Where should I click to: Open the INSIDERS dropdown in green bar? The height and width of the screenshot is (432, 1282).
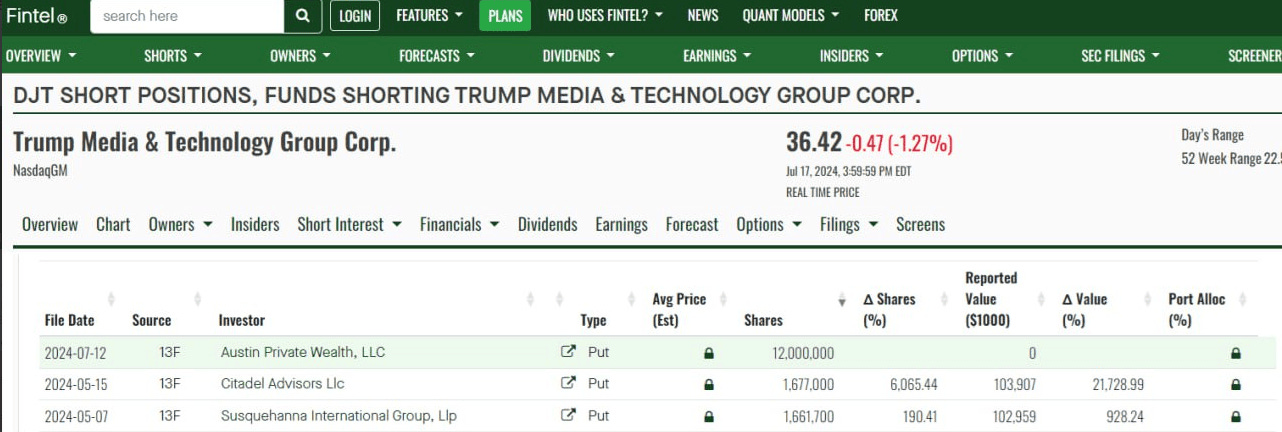(x=851, y=56)
